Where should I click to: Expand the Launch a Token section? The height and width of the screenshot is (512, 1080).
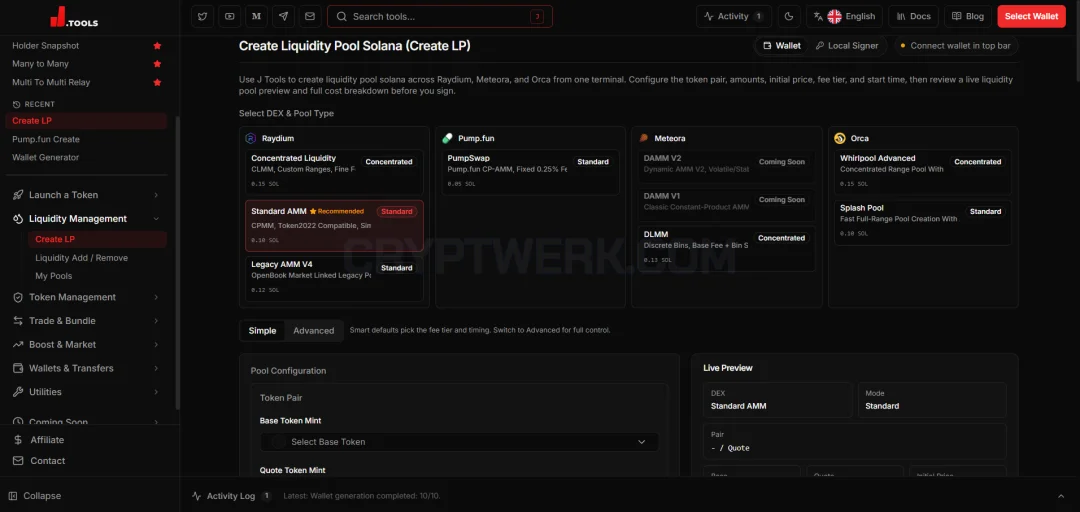click(x=86, y=195)
